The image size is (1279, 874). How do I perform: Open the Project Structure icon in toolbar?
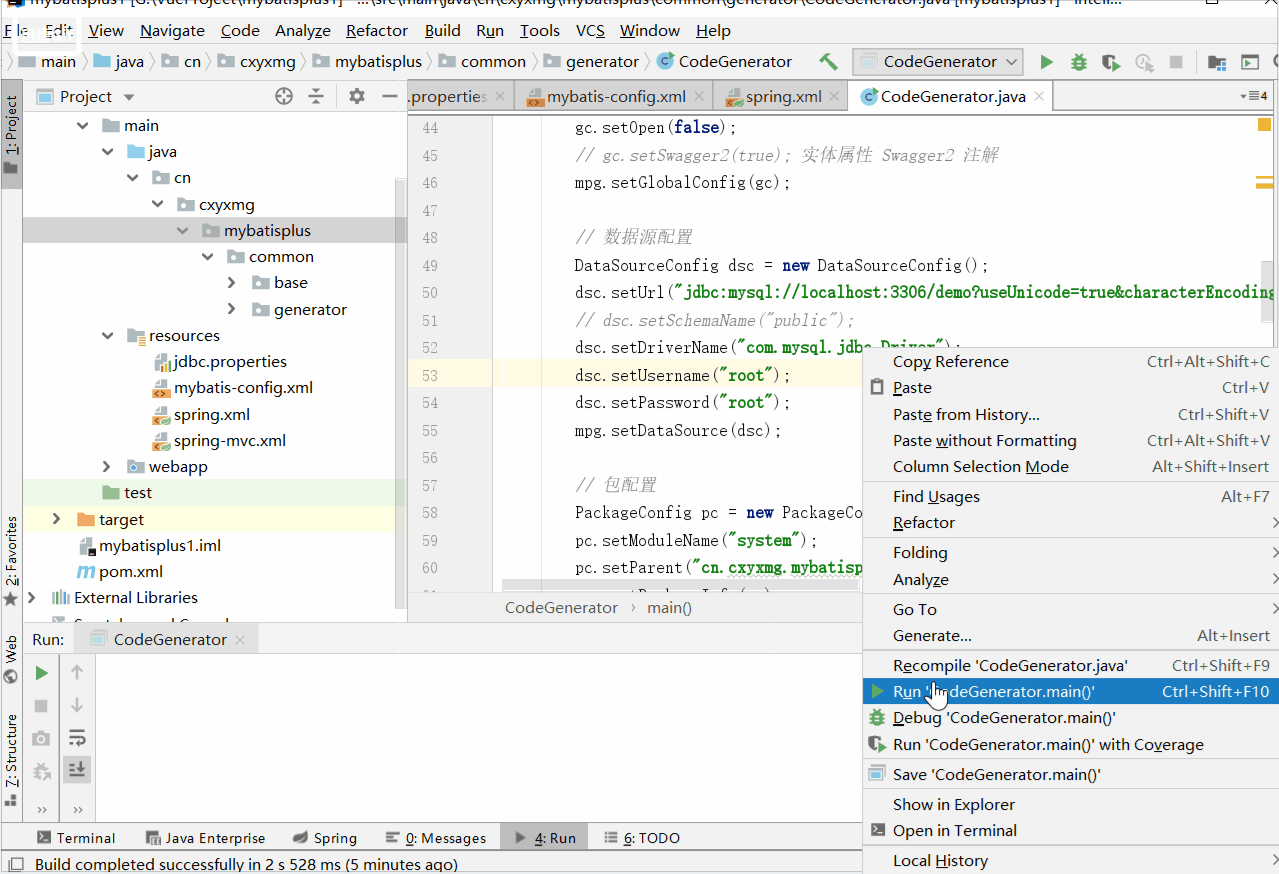(1217, 62)
